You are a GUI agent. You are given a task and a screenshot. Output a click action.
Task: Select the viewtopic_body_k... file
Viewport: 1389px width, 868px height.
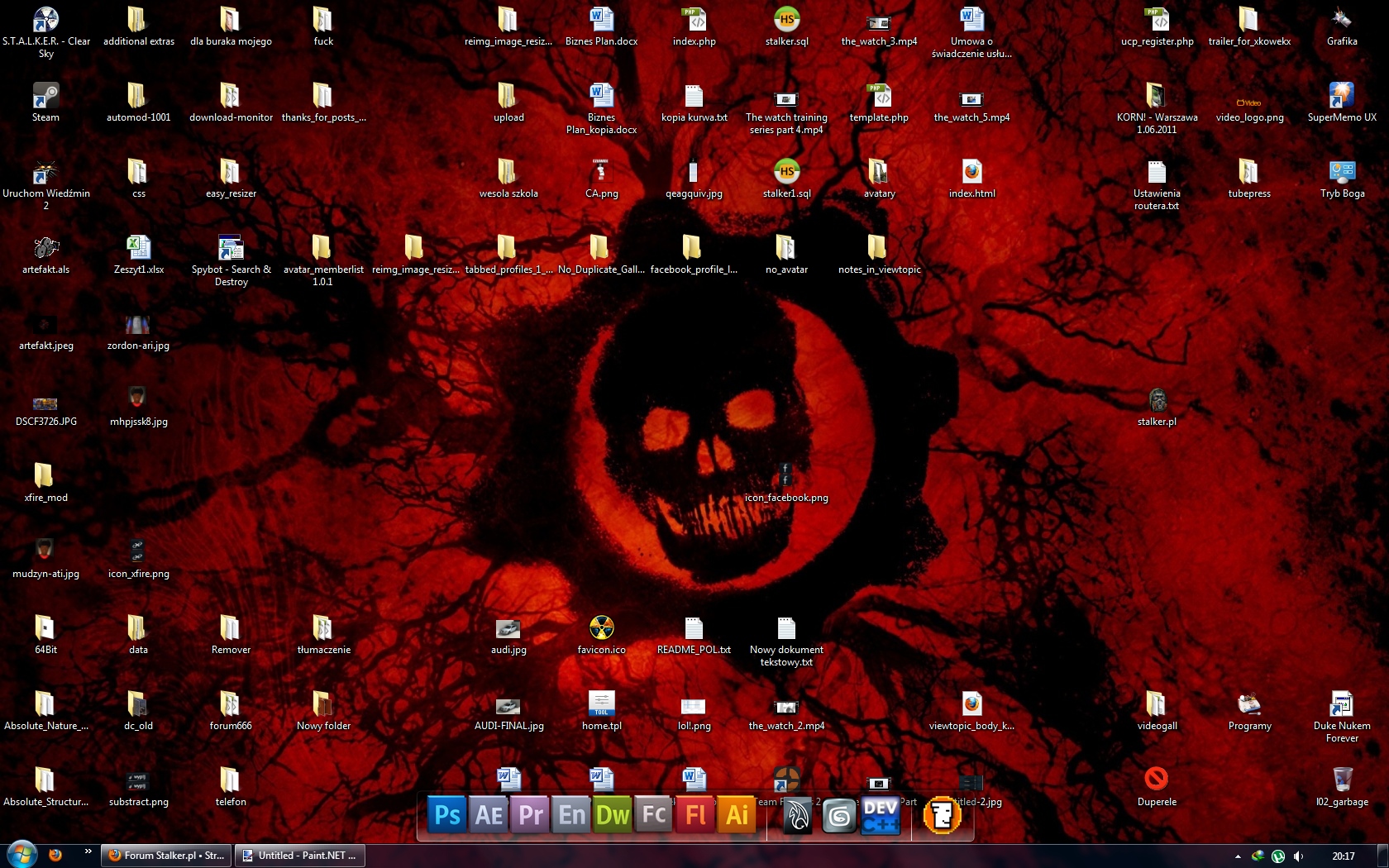972,710
